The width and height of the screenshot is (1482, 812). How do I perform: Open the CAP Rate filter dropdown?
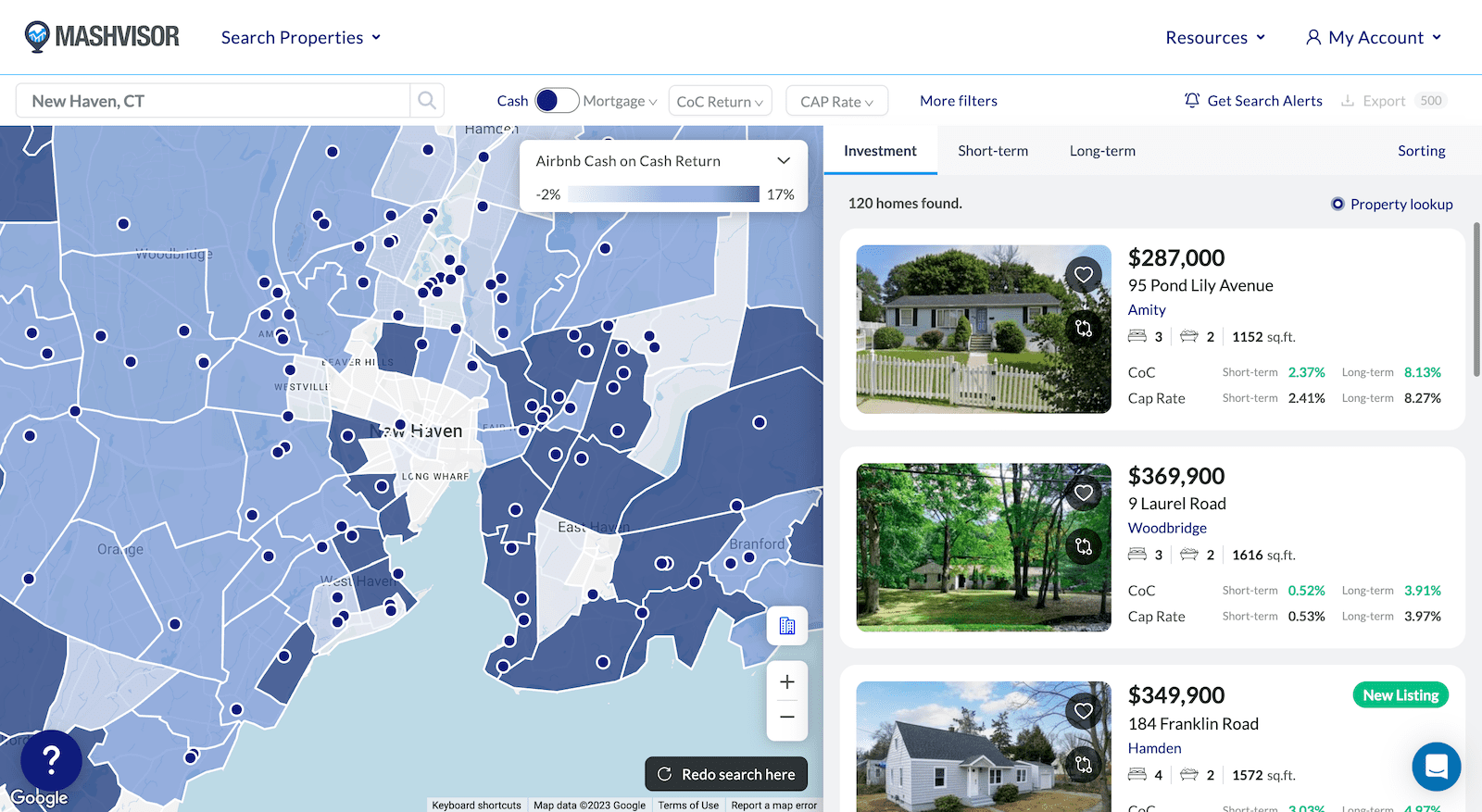point(836,102)
